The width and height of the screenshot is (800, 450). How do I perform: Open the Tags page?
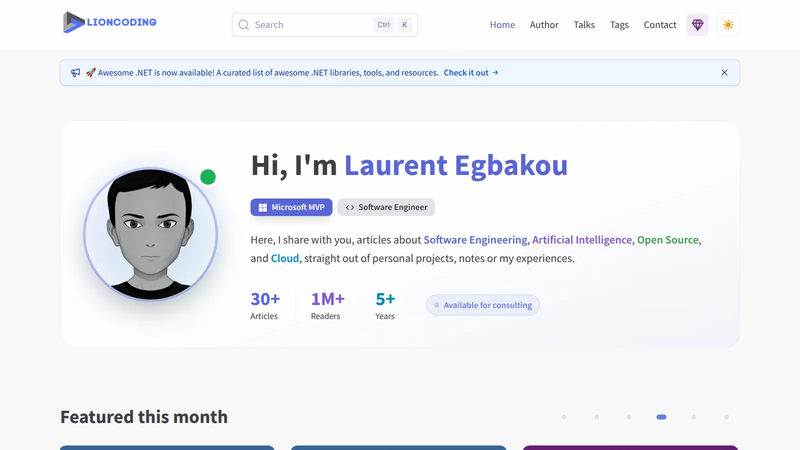pos(619,24)
